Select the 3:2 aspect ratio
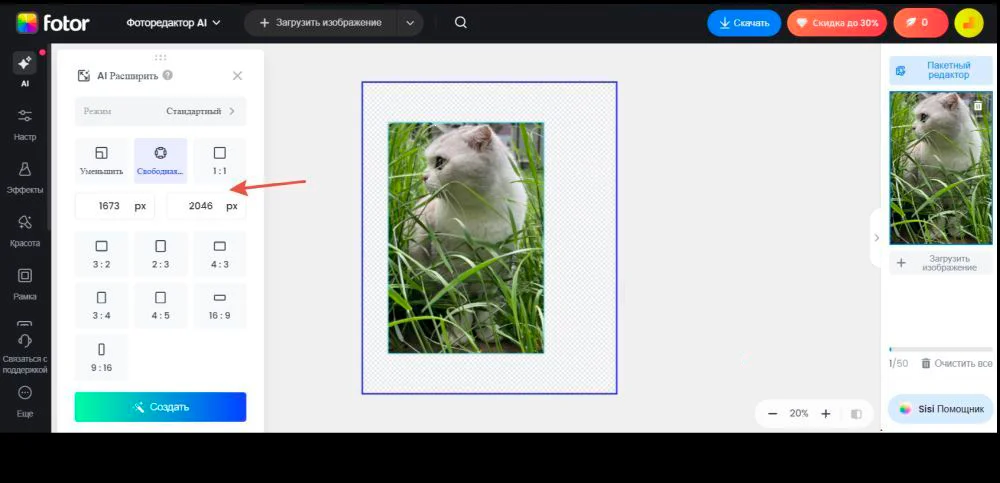 tap(101, 254)
